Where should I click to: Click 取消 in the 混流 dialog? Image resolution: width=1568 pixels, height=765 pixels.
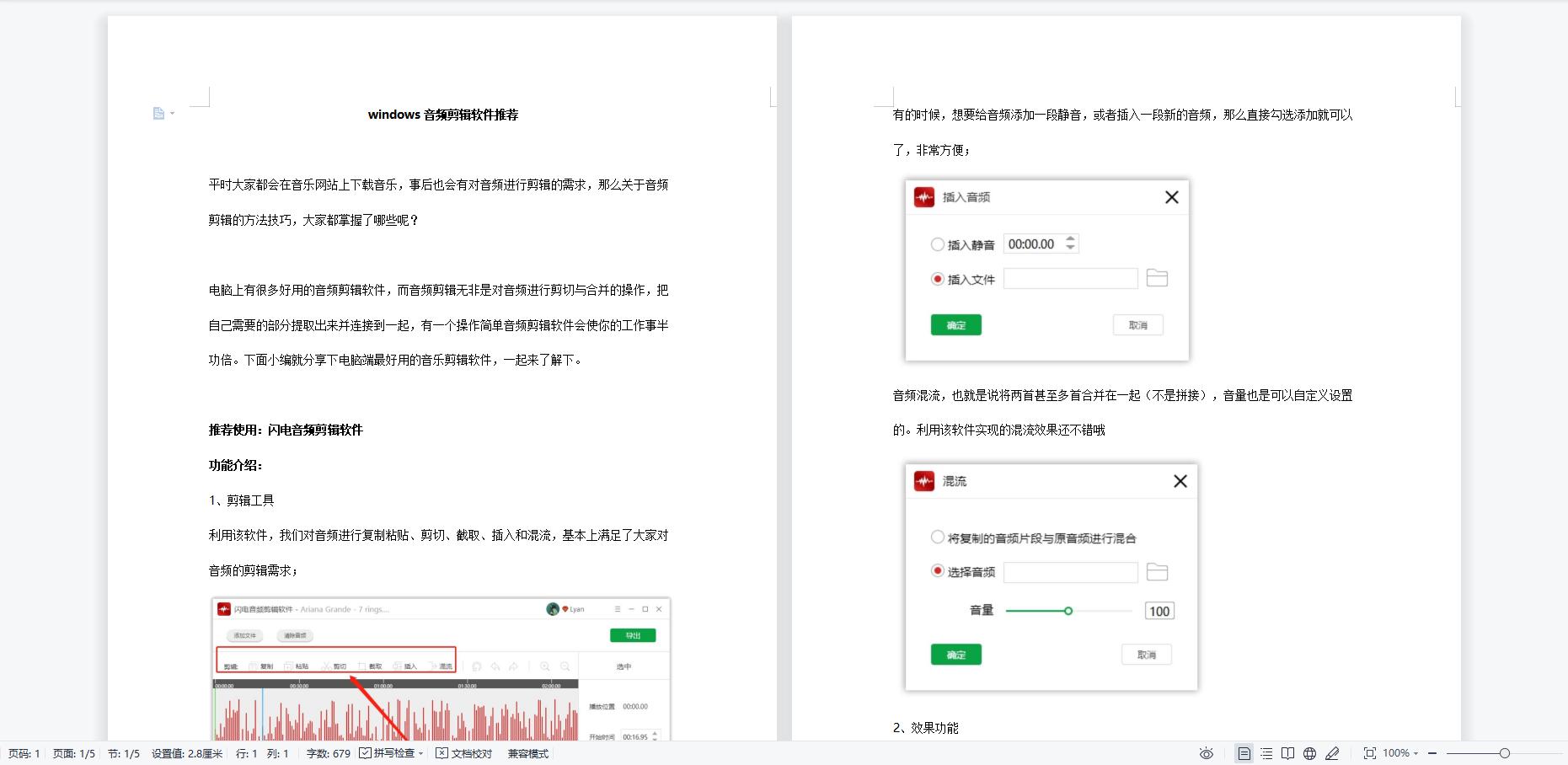pos(1146,654)
